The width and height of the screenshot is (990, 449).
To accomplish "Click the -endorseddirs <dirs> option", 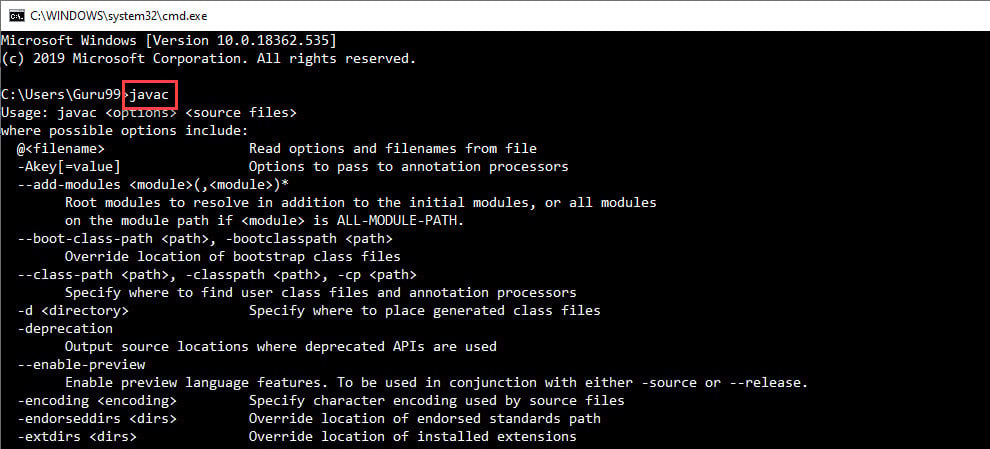I will 97,418.
